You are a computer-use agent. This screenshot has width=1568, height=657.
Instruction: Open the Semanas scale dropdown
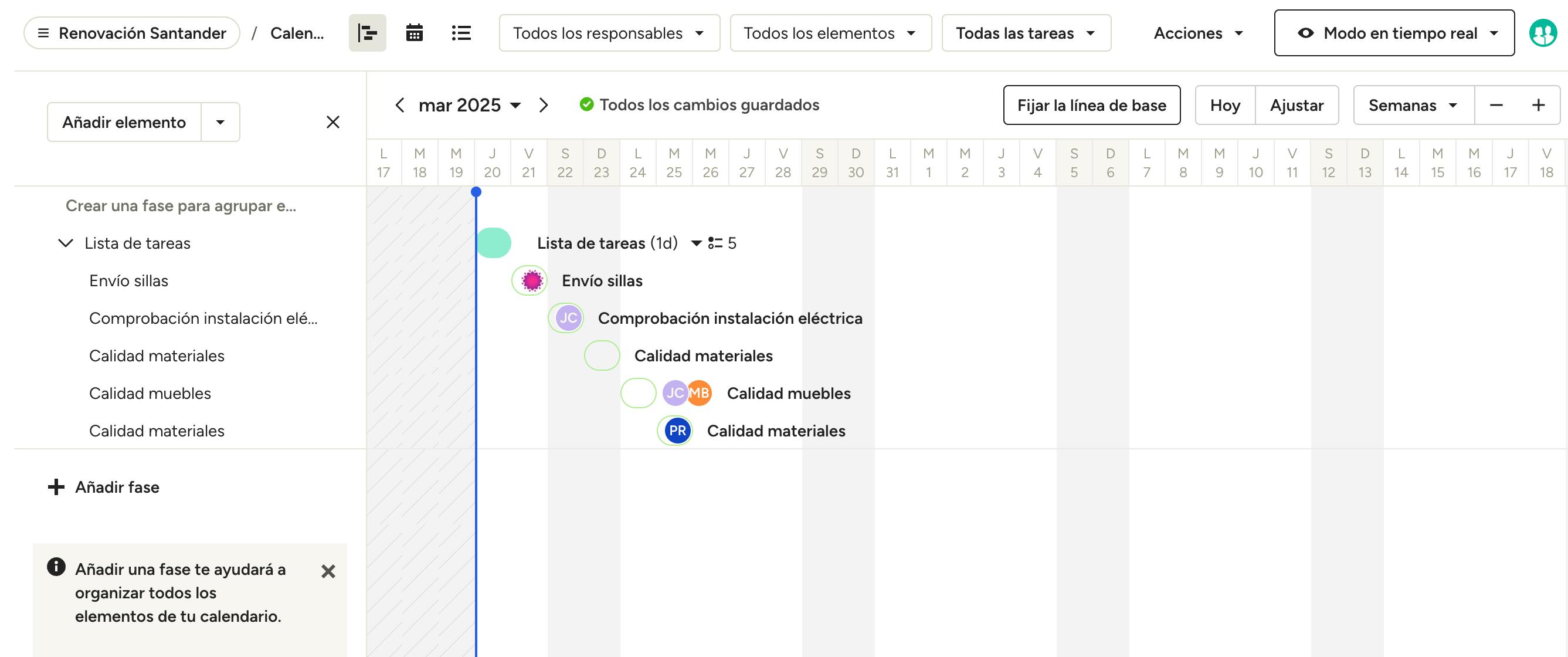tap(1413, 106)
